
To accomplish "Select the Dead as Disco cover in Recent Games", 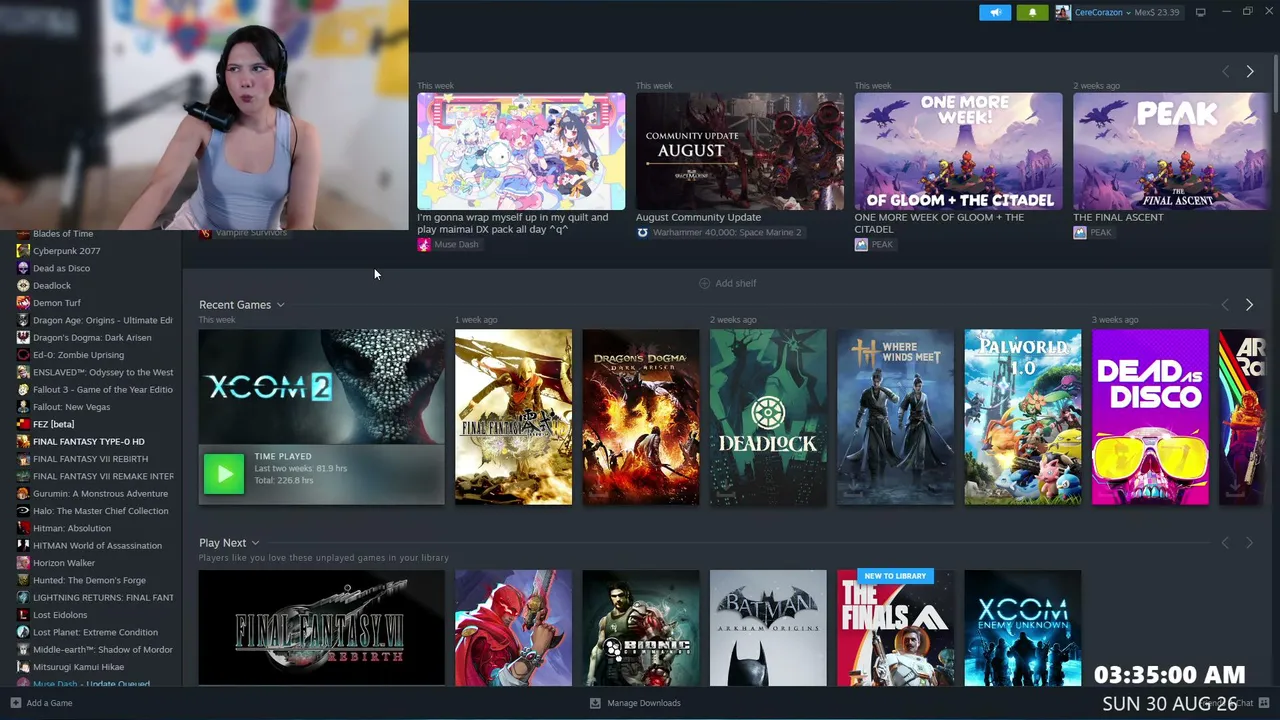I will tap(1150, 417).
